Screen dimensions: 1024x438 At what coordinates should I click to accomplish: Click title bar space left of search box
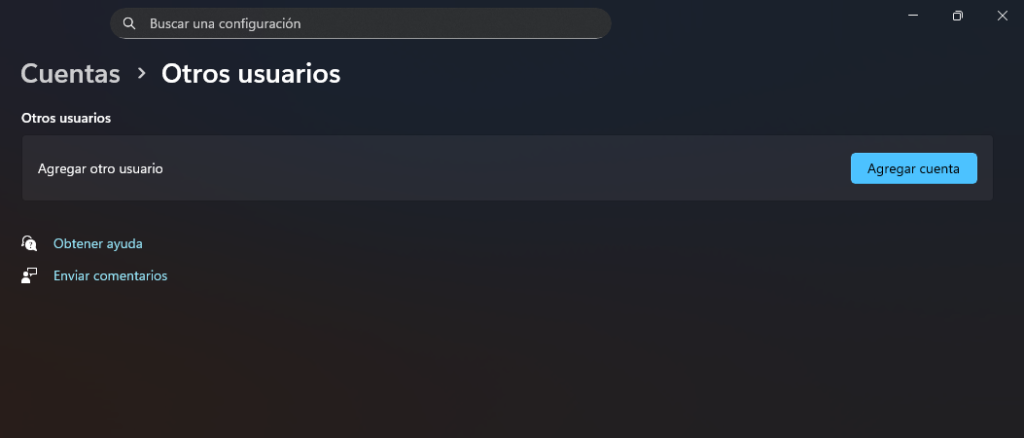(x=55, y=22)
